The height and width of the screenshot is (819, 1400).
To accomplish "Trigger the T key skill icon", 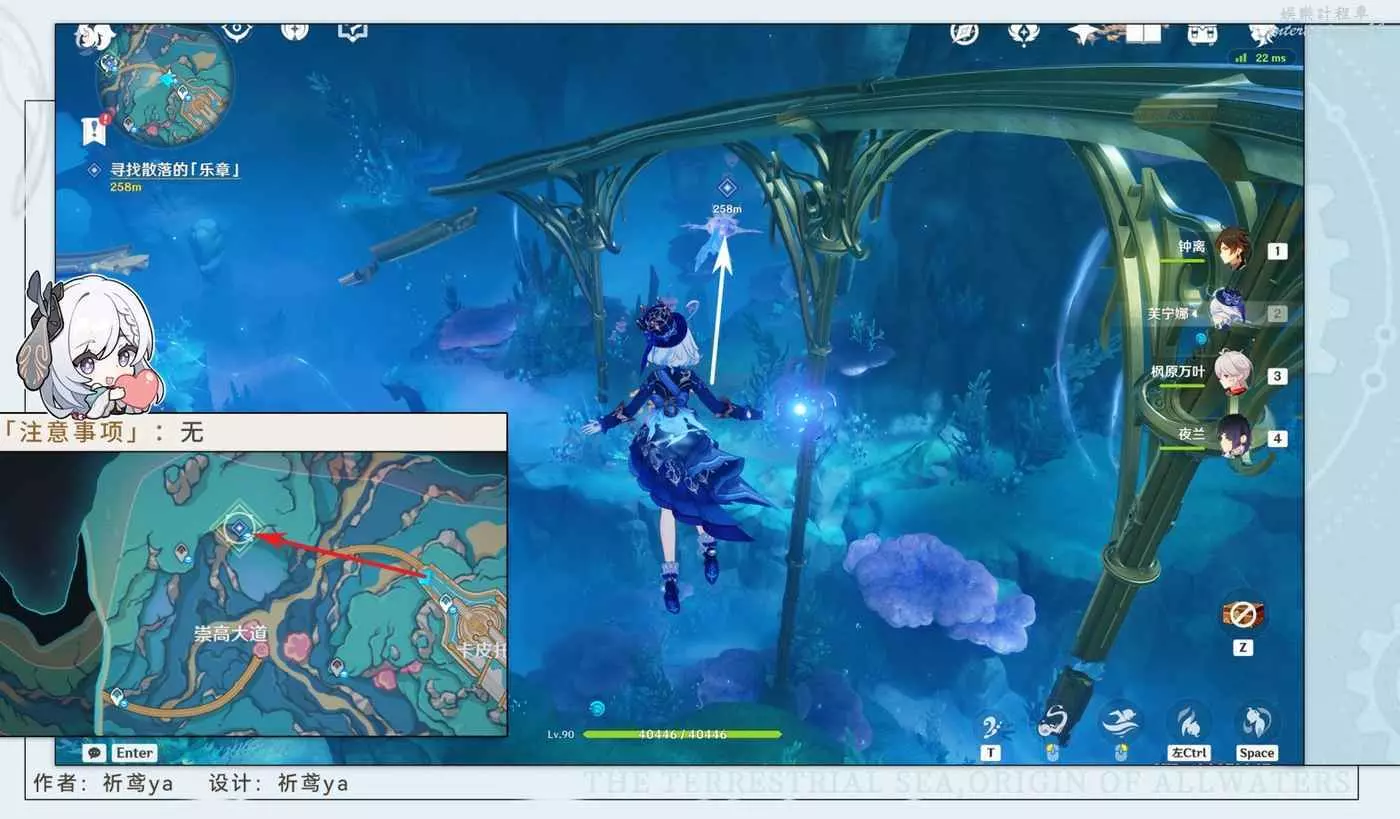I will [991, 724].
